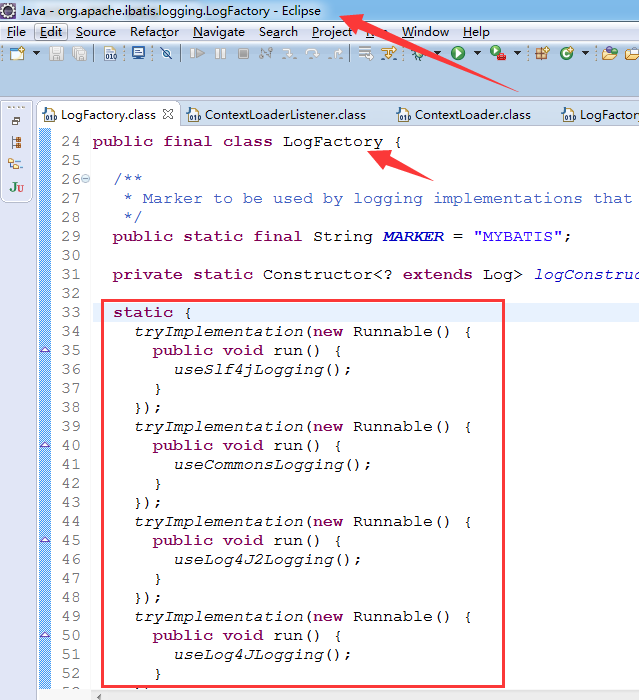Click the New Java Class icon
Image resolution: width=639 pixels, height=700 pixels.
click(x=566, y=54)
